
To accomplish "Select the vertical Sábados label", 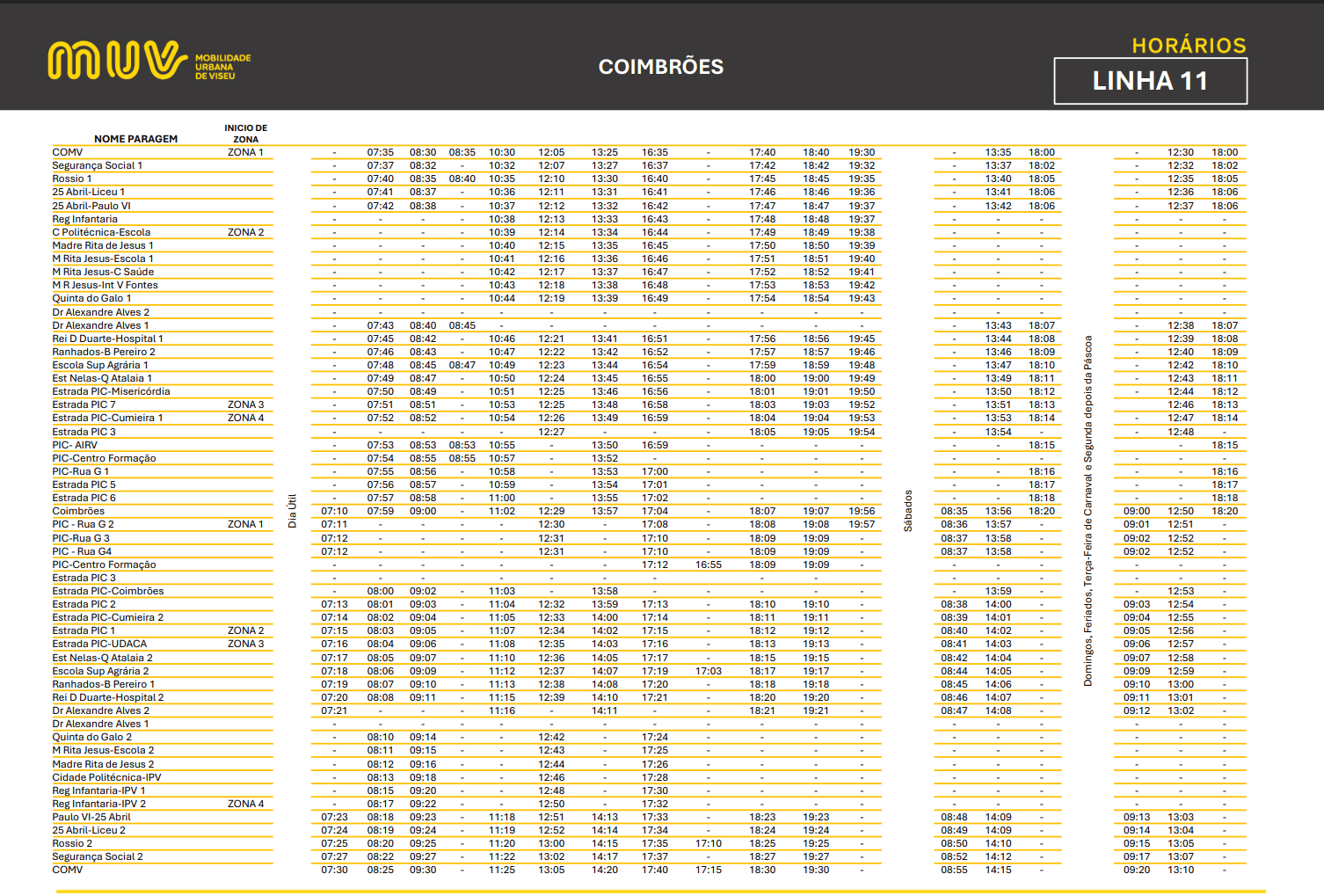I will coord(908,511).
